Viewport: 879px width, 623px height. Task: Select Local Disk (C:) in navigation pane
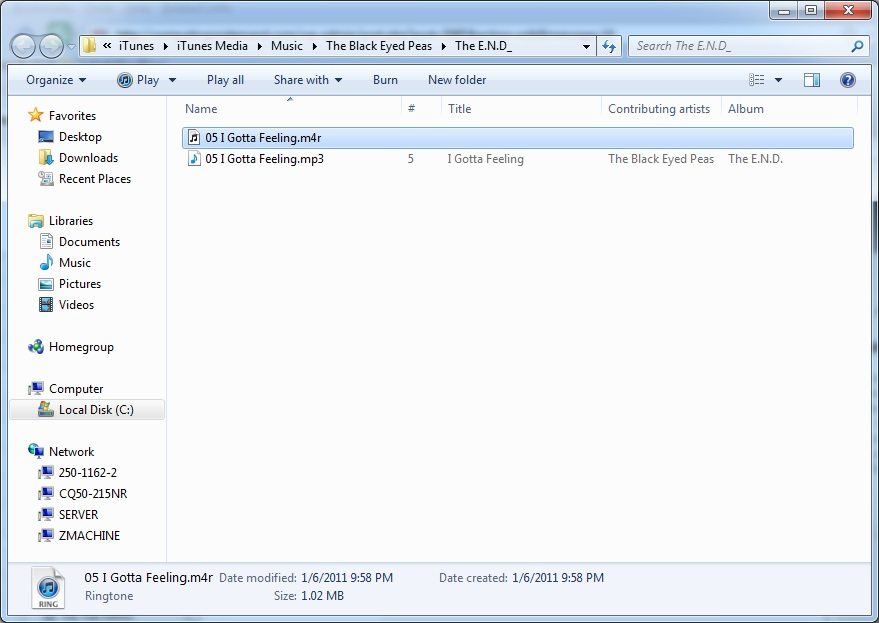87,410
